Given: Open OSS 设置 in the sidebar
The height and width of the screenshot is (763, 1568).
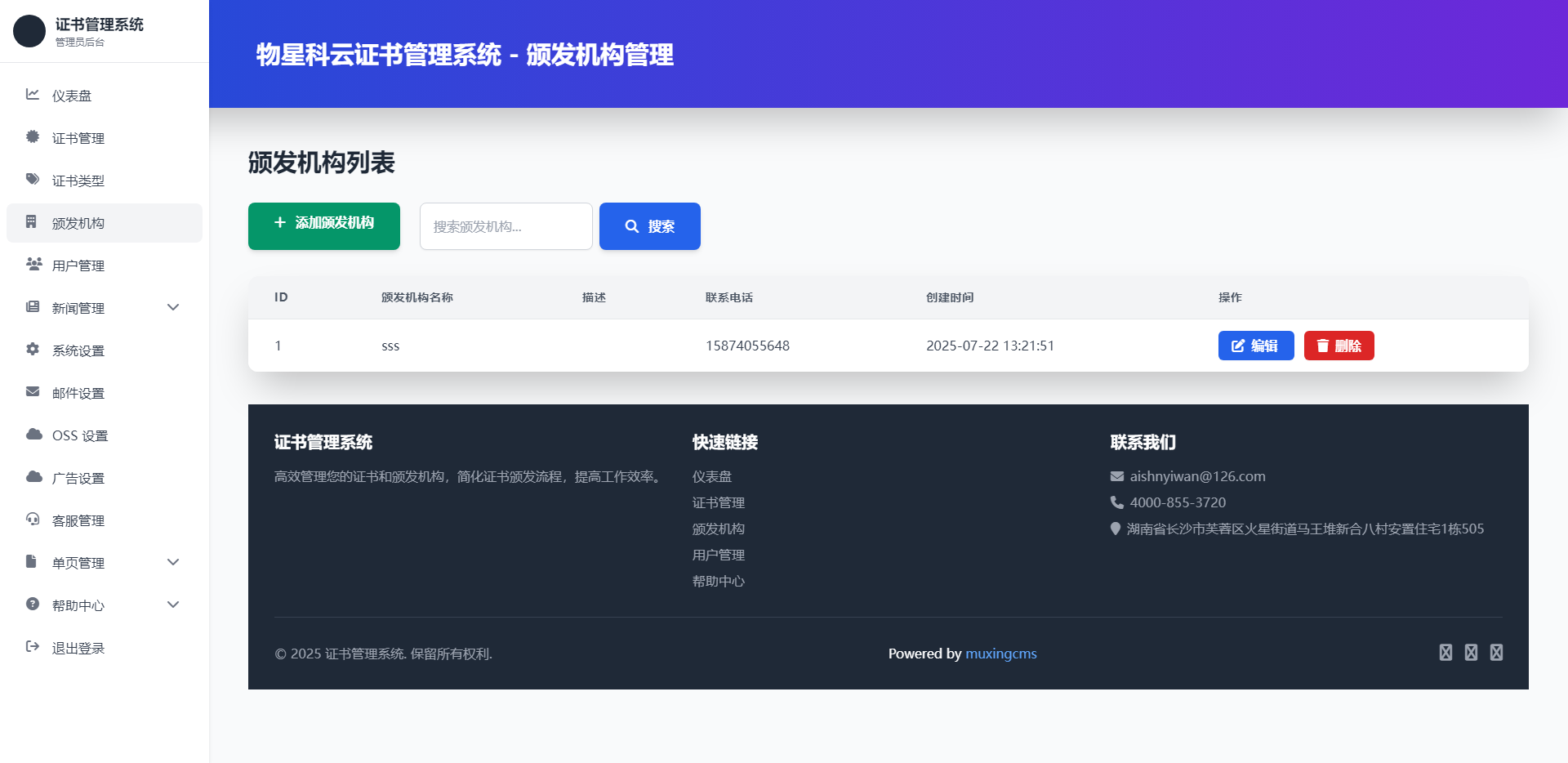Looking at the screenshot, I should click(105, 435).
